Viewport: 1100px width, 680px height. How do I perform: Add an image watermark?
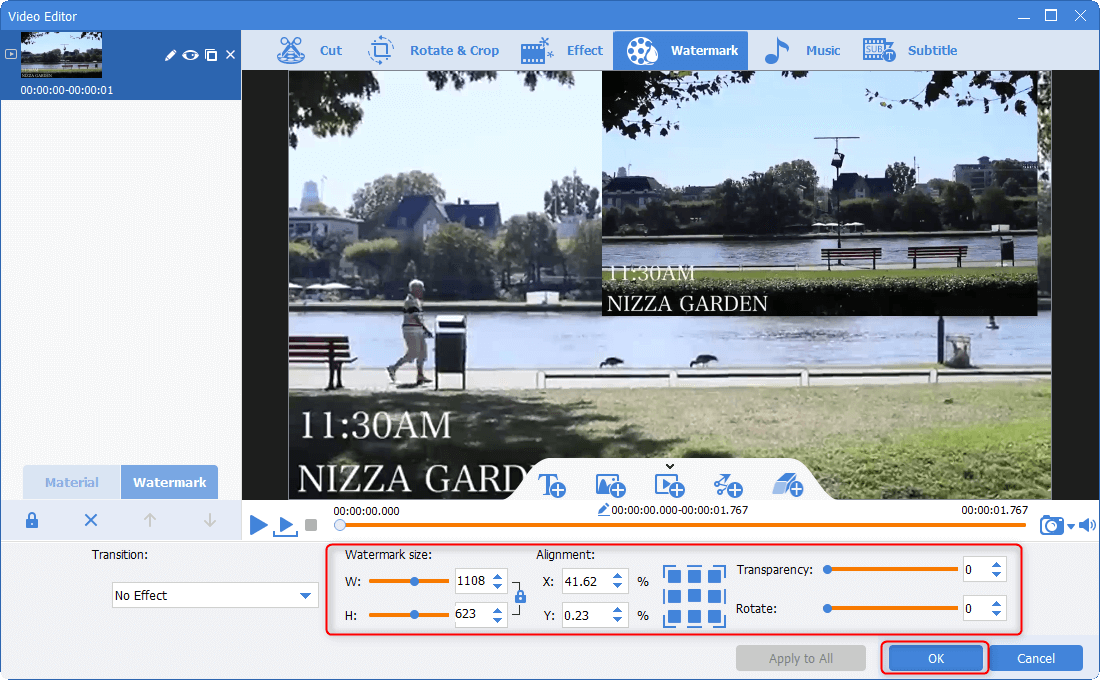click(610, 485)
